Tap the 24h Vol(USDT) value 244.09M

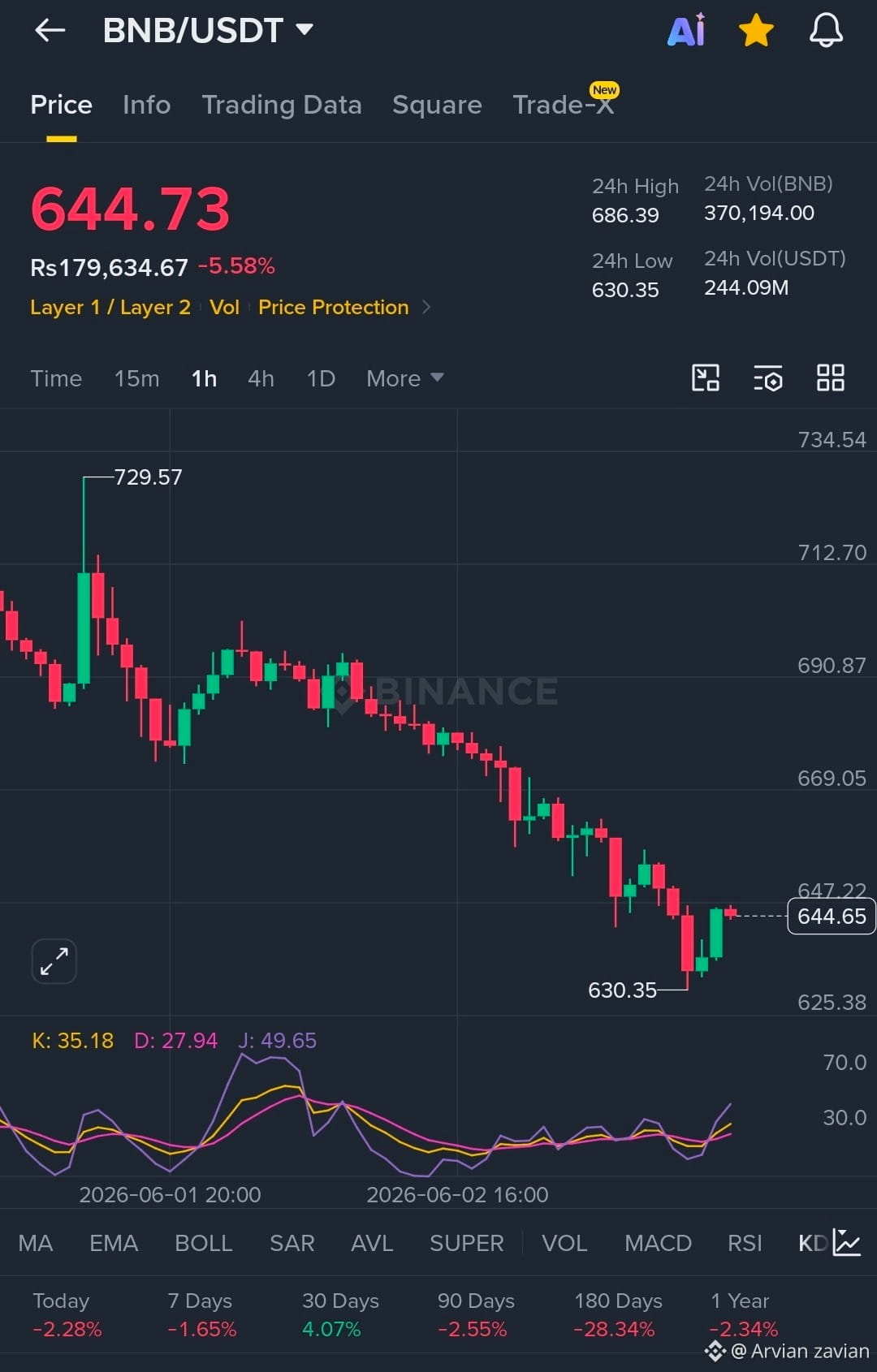[x=746, y=287]
